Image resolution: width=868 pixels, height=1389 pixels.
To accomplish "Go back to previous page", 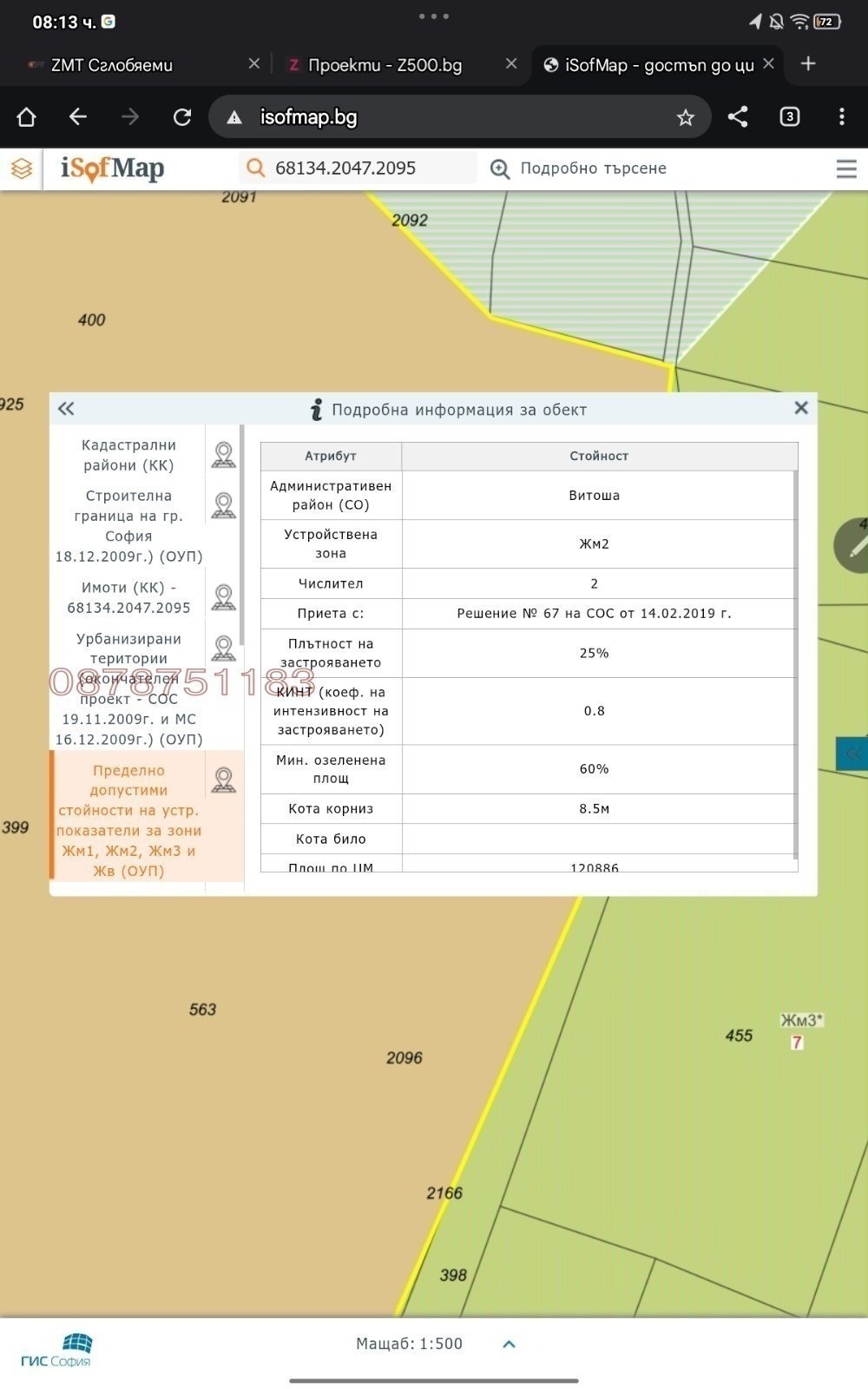I will pyautogui.click(x=78, y=117).
